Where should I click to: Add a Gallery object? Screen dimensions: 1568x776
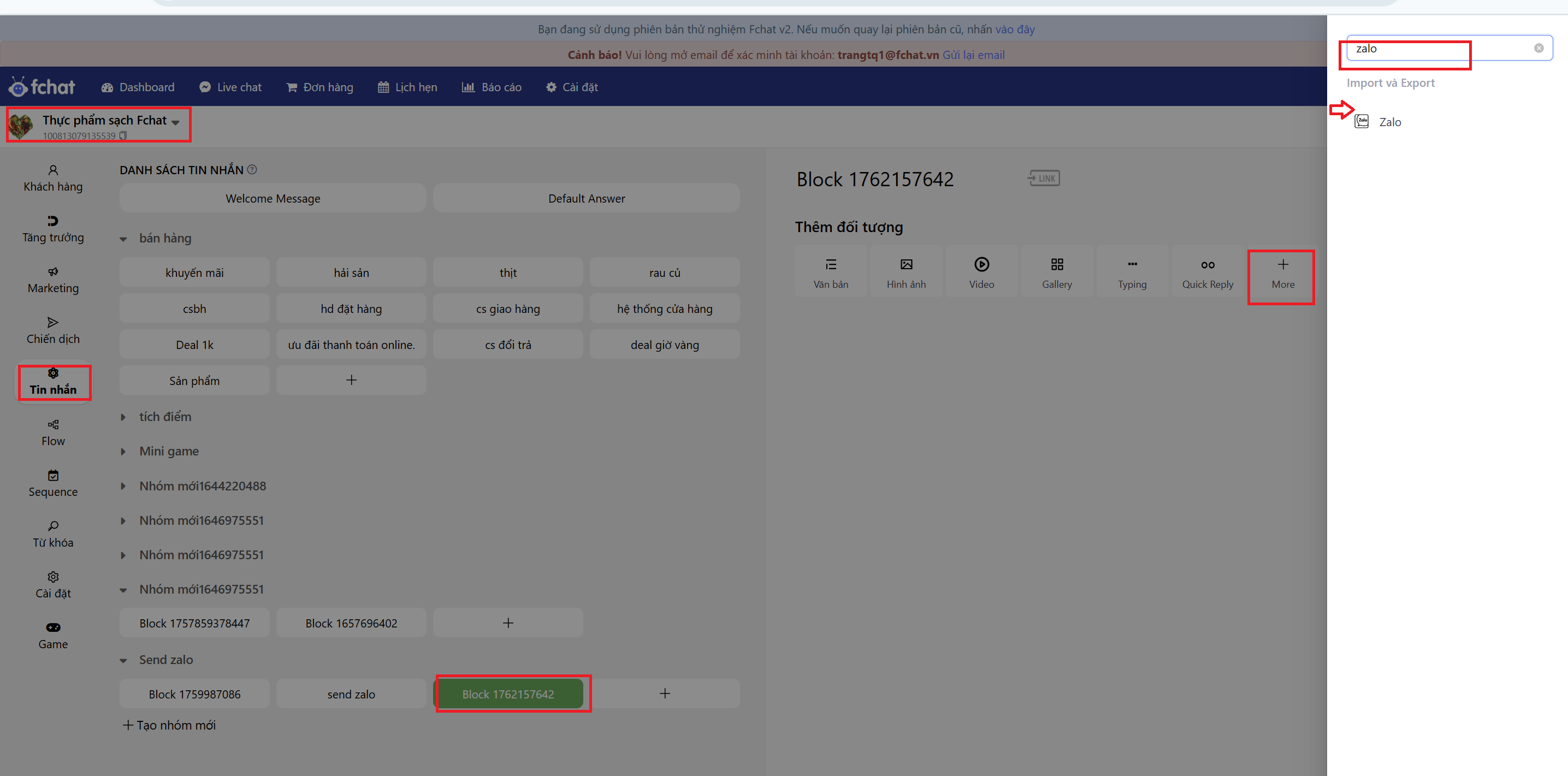(1056, 272)
